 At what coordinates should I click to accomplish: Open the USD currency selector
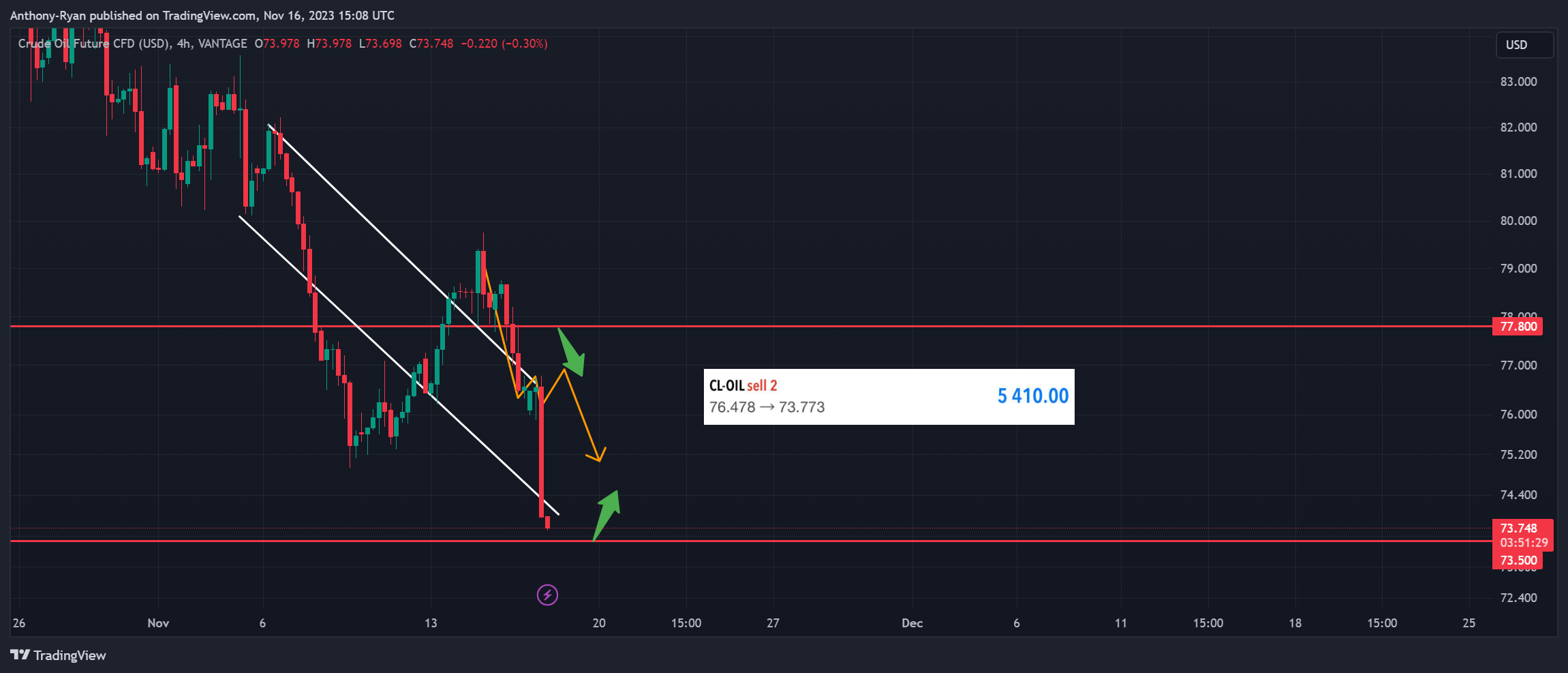(x=1524, y=45)
